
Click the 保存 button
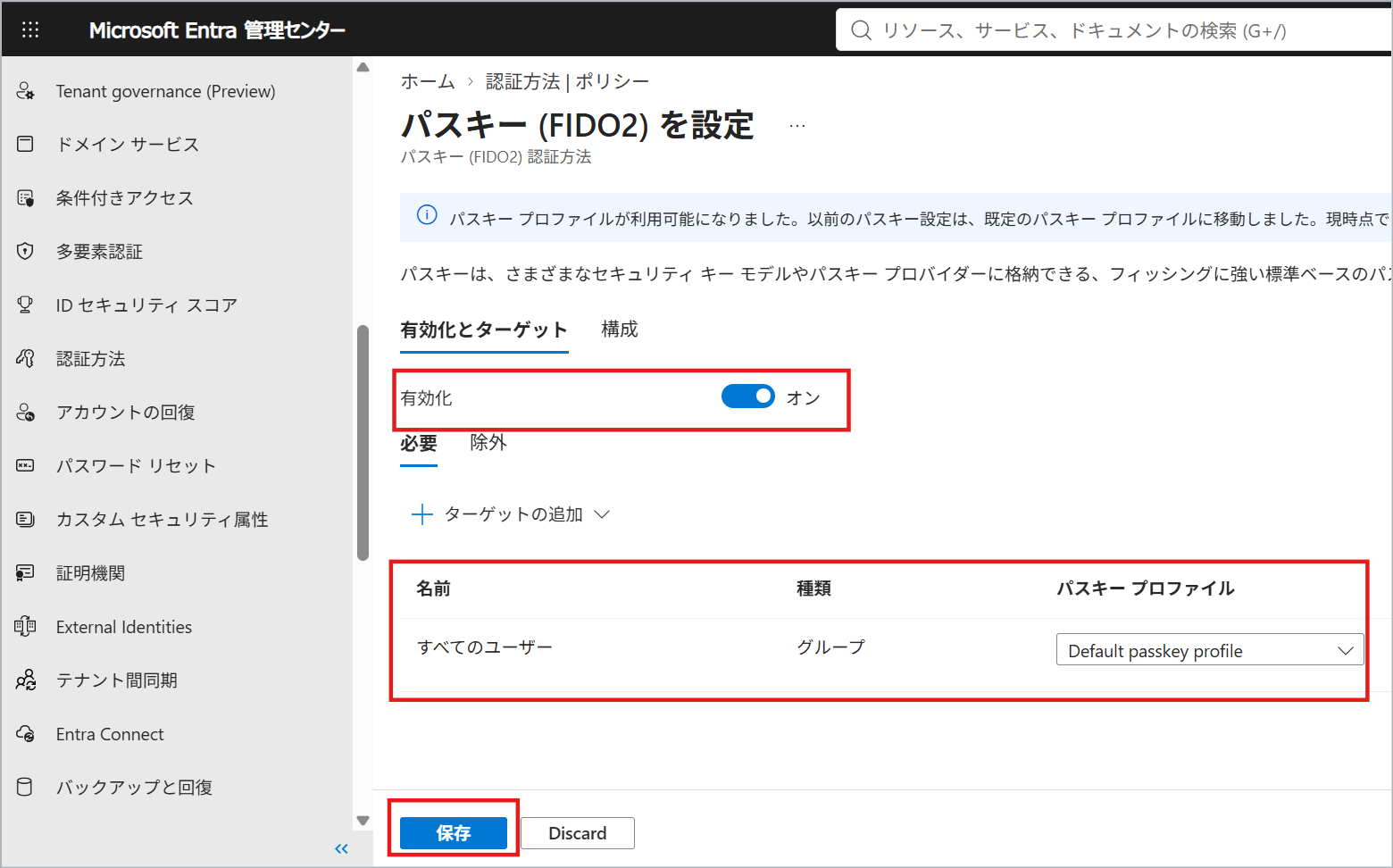click(x=454, y=833)
